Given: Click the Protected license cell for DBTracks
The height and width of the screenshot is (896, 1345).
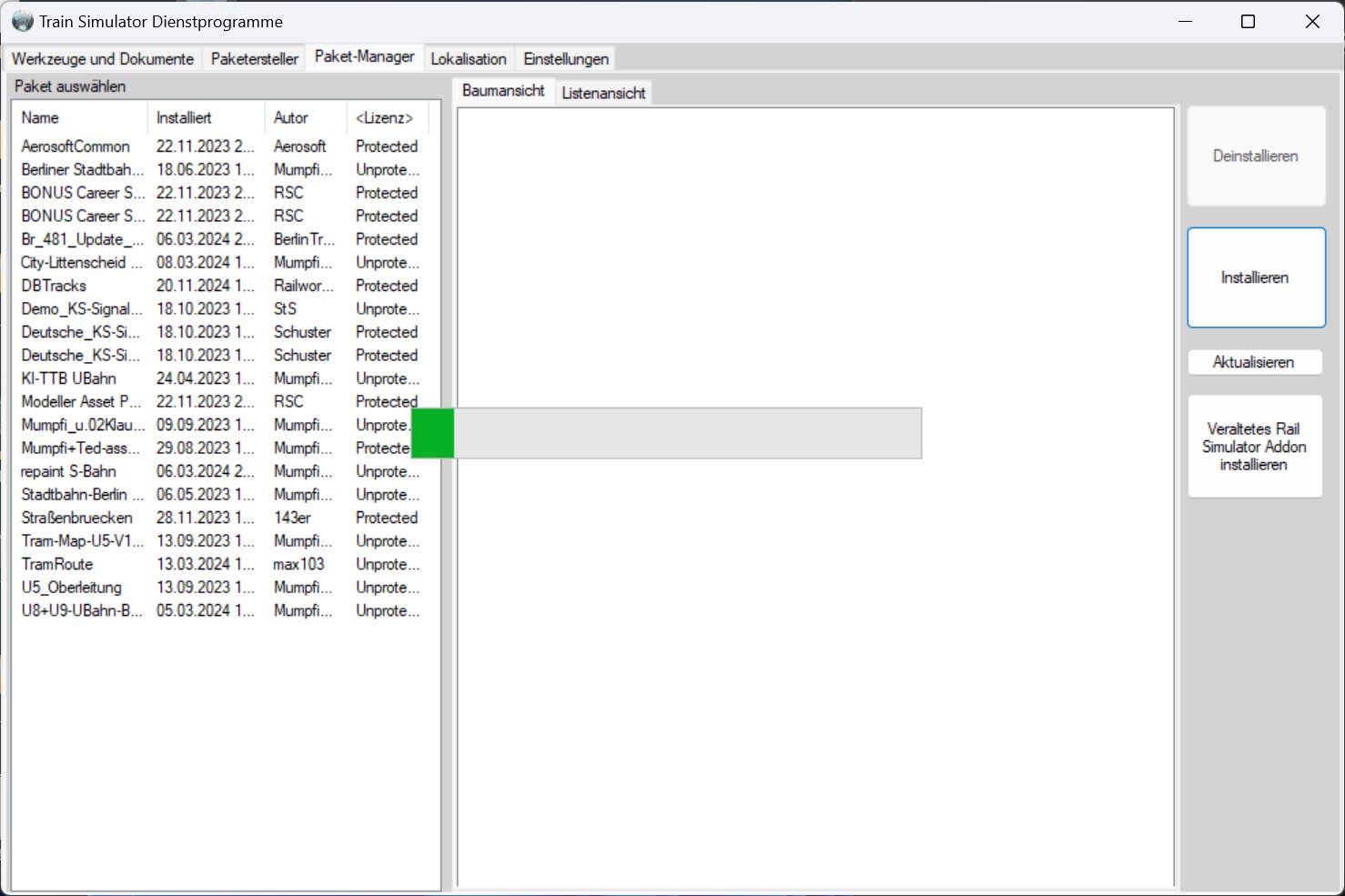Looking at the screenshot, I should click(387, 286).
